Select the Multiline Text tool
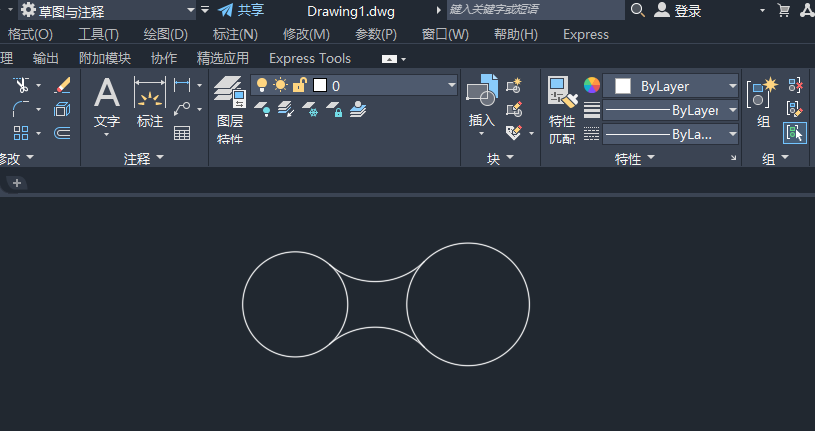The width and height of the screenshot is (815, 431). [x=106, y=97]
